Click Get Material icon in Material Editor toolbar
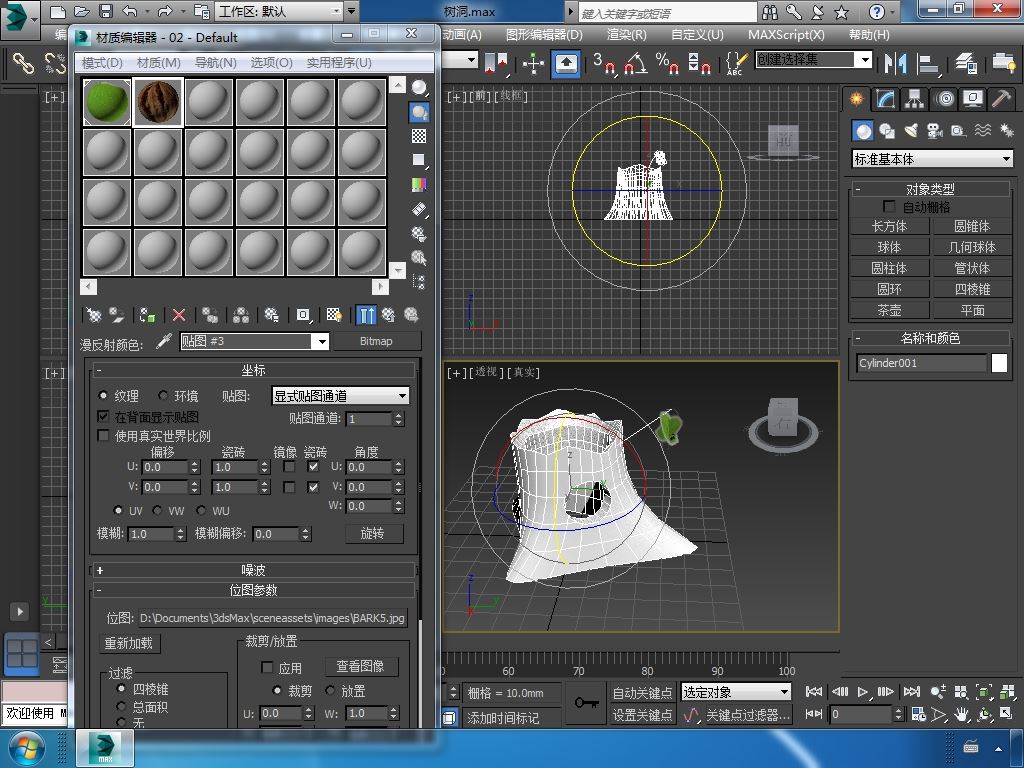Viewport: 1024px width, 768px height. 94,315
